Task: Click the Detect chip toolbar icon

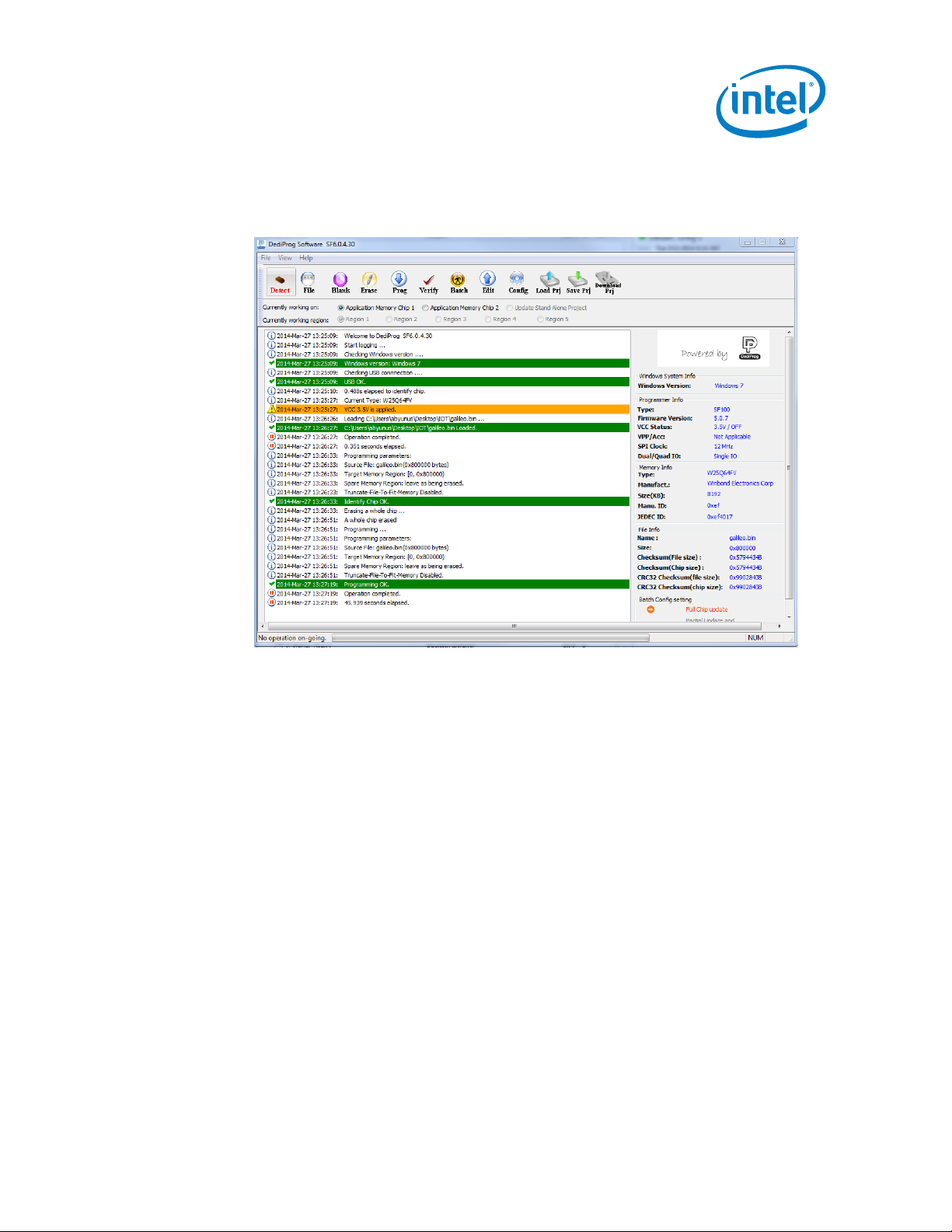Action: 280,282
